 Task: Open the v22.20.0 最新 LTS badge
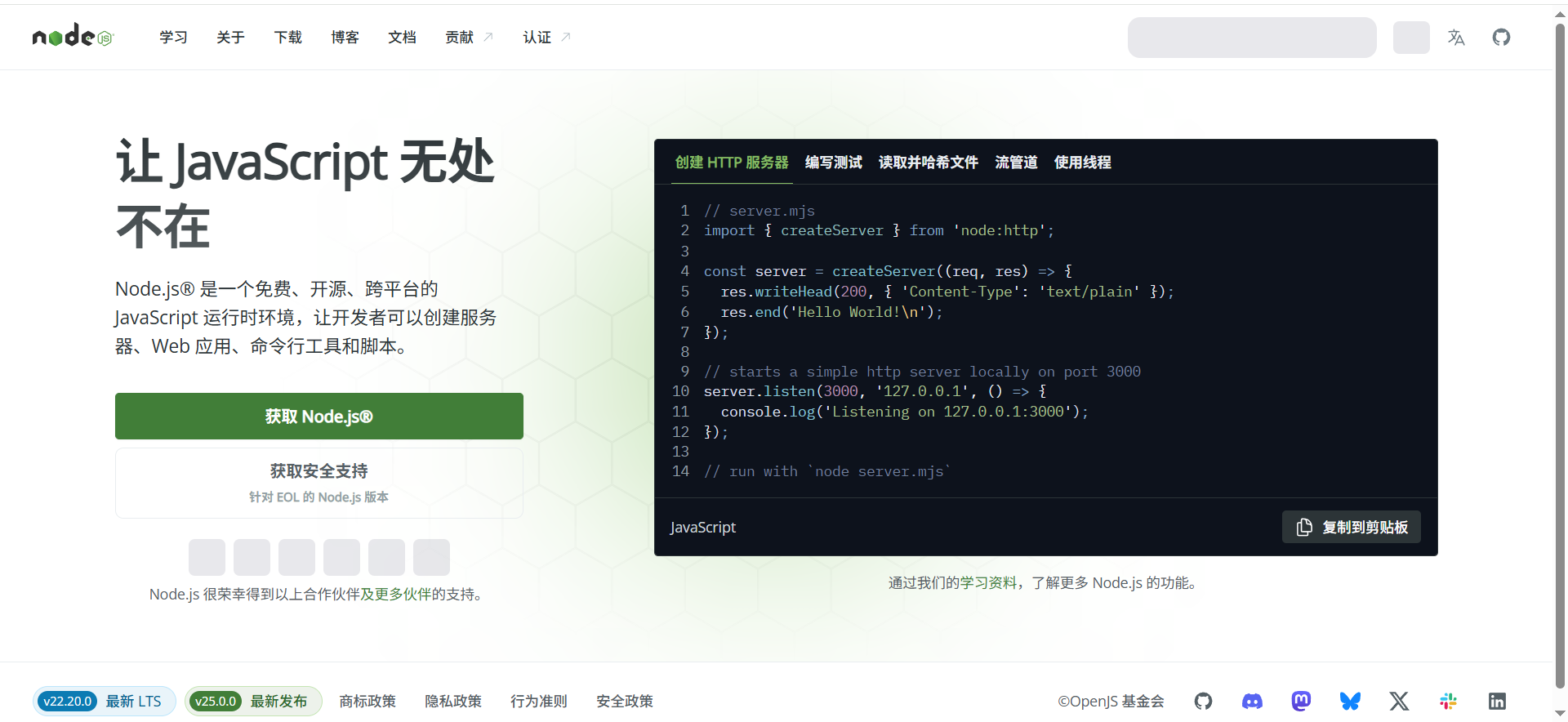point(104,702)
